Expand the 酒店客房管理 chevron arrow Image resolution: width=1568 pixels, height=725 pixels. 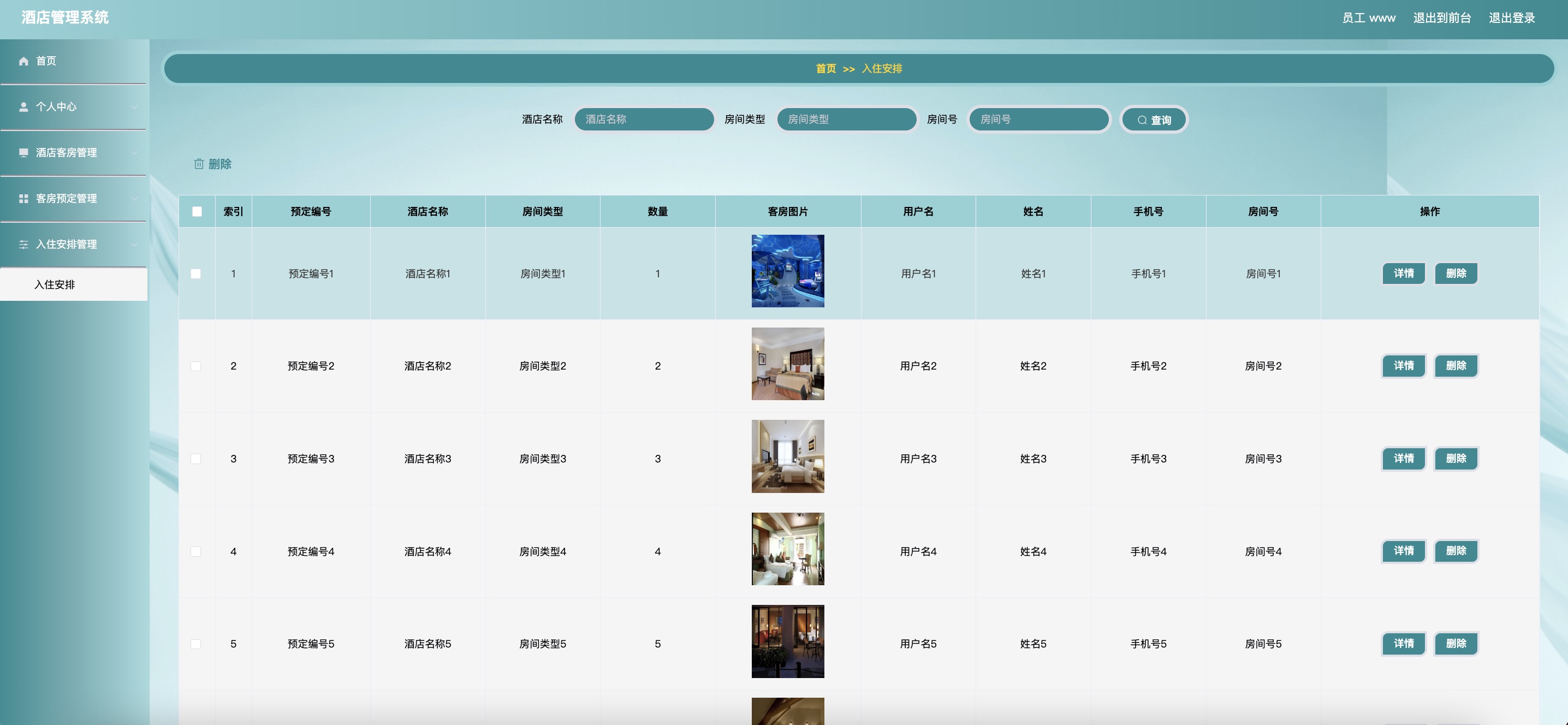click(x=134, y=153)
